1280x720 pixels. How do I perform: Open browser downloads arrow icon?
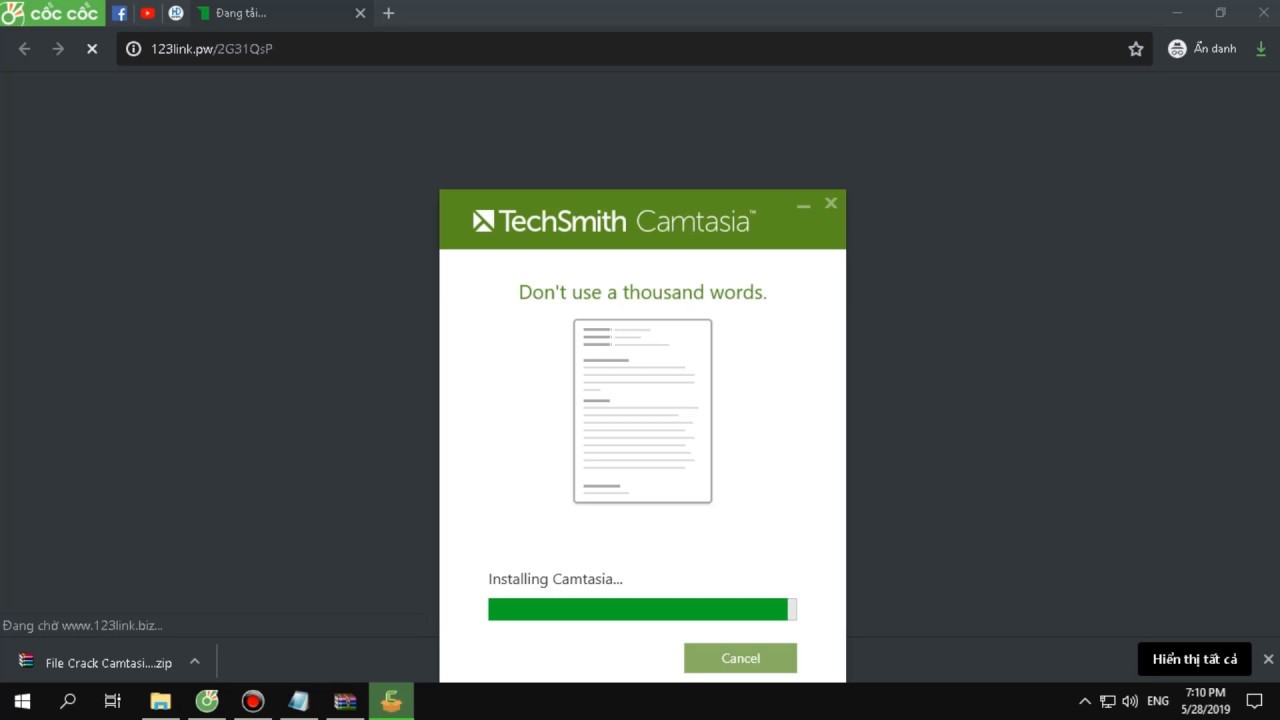click(1260, 49)
